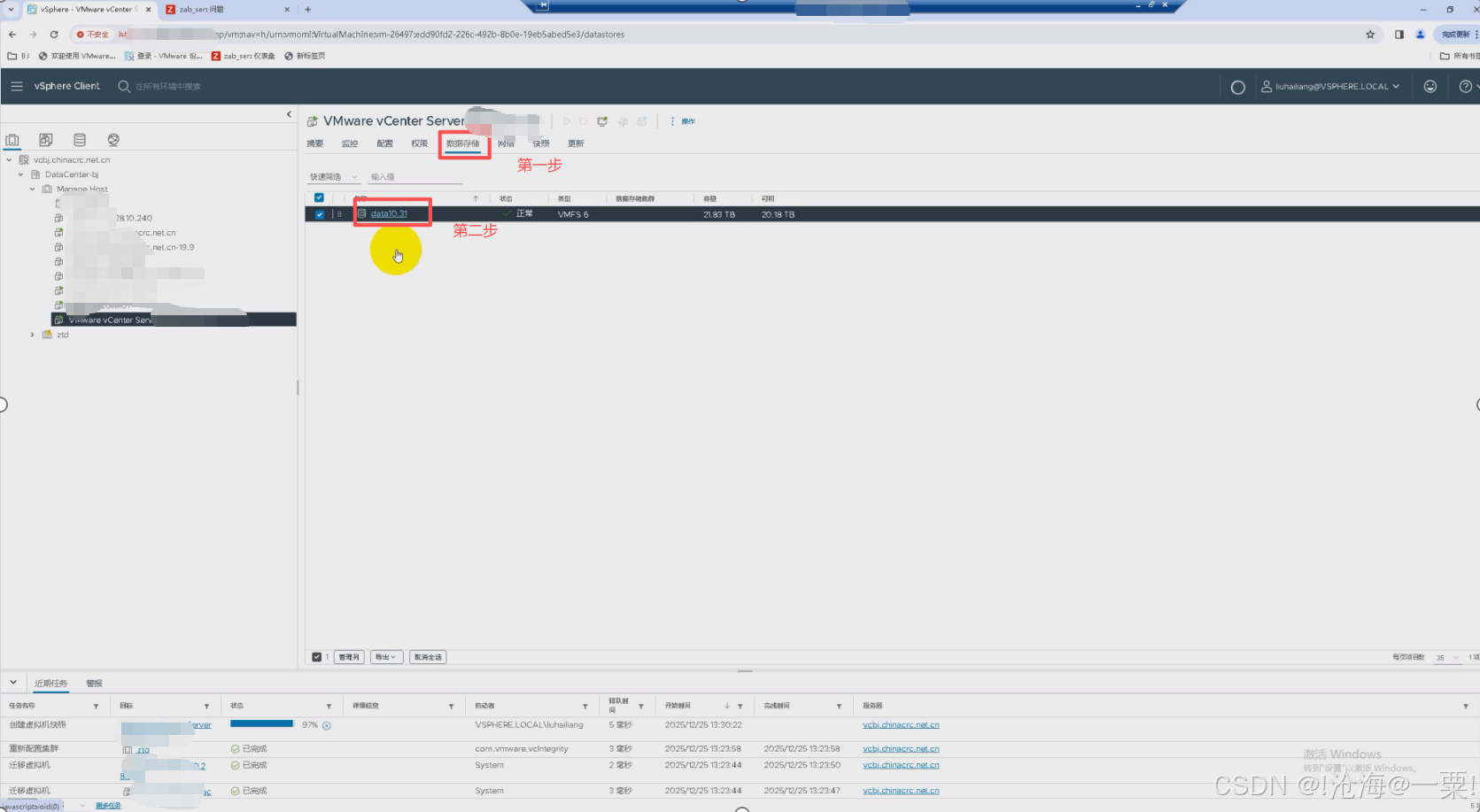This screenshot has height=812, width=1480.
Task: Switch to the Datastores (数据存储) tab
Action: 462,143
